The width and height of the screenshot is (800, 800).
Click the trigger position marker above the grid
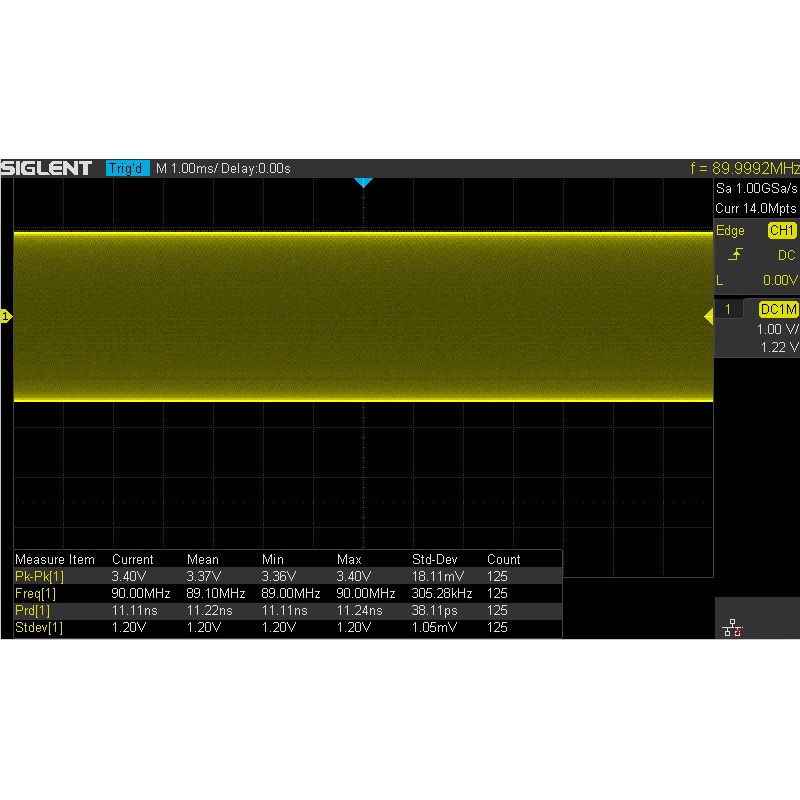pyautogui.click(x=364, y=182)
